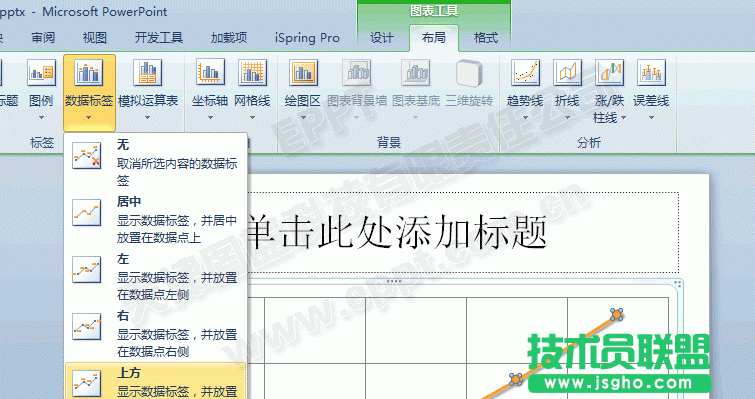
Task: Click the 绘图区 plot area icon
Action: tap(303, 73)
